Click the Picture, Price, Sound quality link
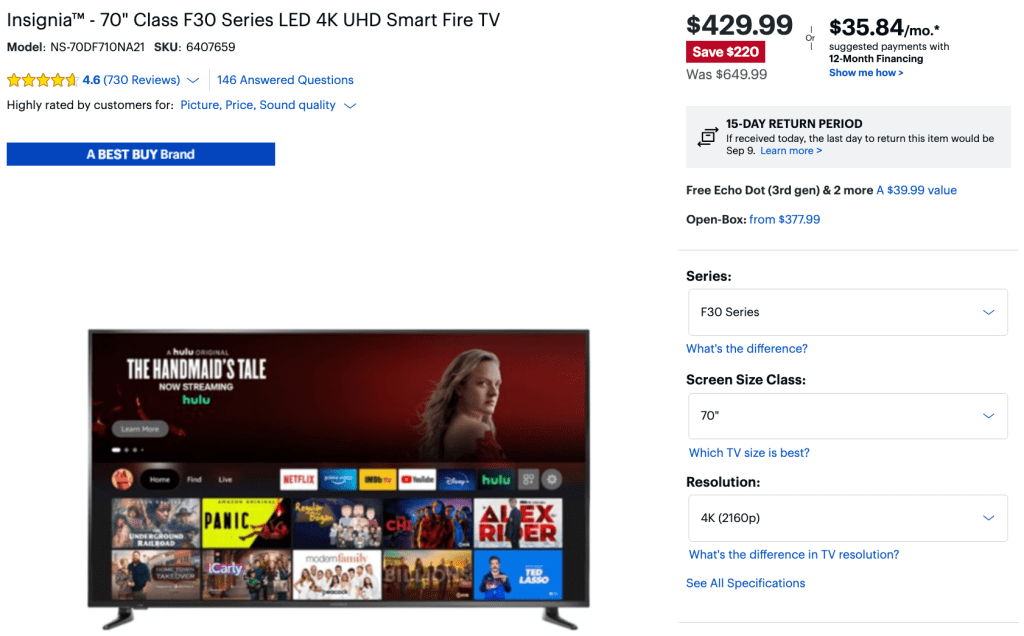Viewport: 1024px width, 636px height. (x=258, y=105)
